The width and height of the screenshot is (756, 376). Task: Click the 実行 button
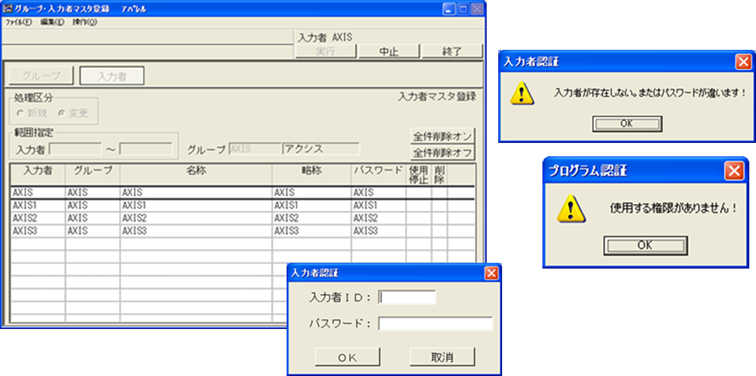click(325, 52)
